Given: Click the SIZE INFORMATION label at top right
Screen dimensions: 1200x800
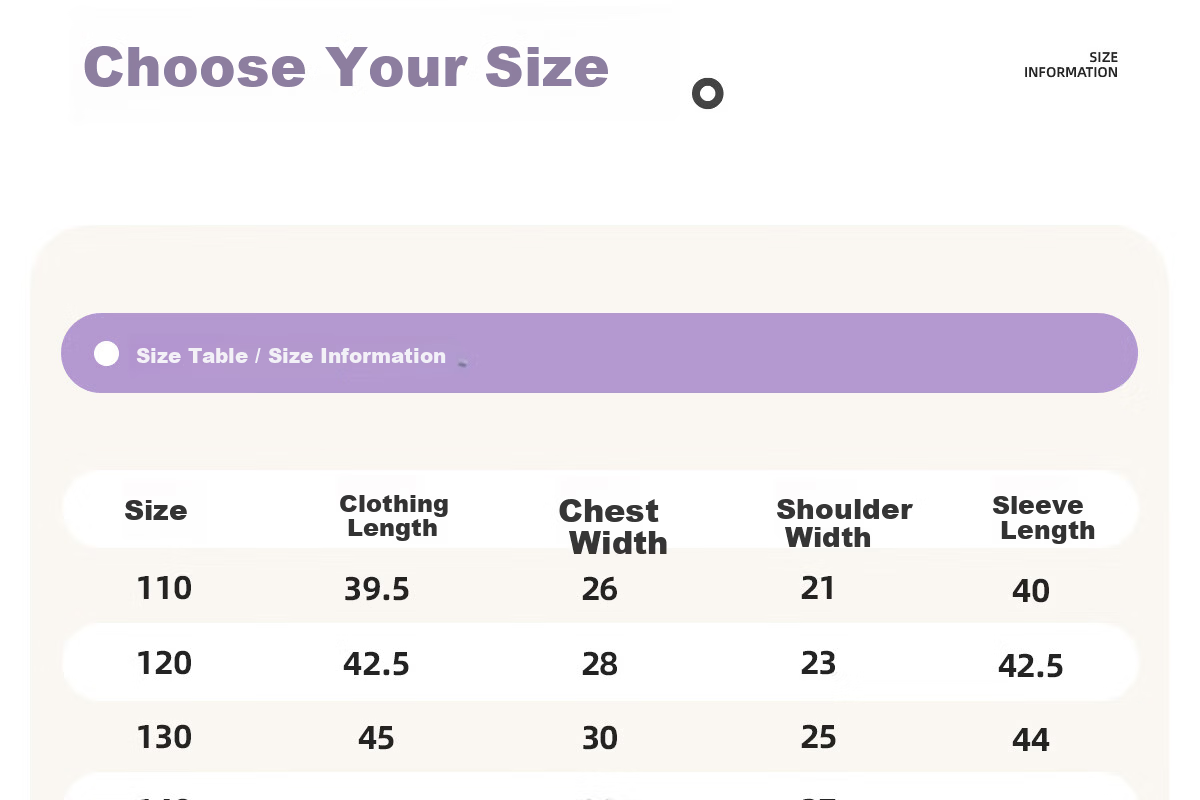Looking at the screenshot, I should click(x=1071, y=65).
